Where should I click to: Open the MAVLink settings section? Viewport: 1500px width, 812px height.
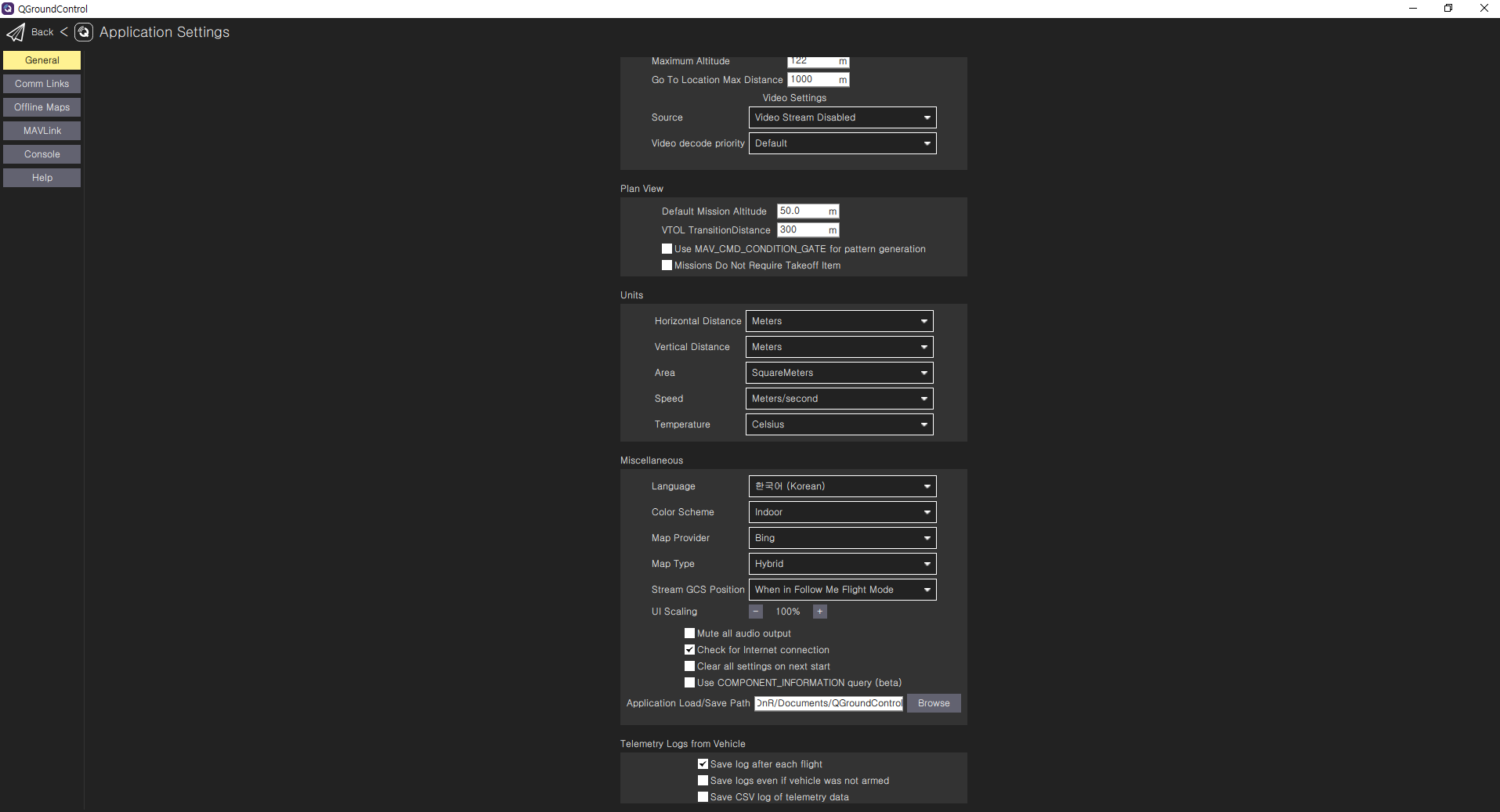tap(42, 130)
